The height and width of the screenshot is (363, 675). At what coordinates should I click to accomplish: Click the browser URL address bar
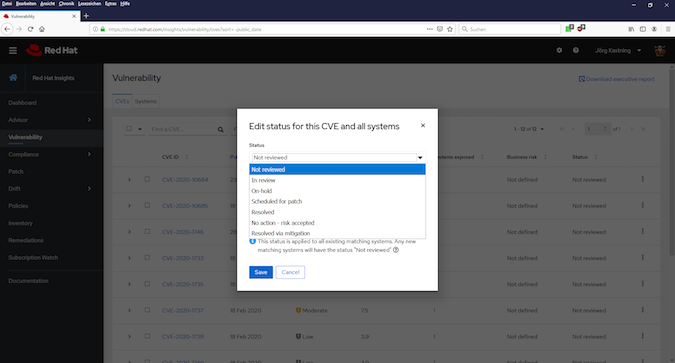[x=263, y=29]
